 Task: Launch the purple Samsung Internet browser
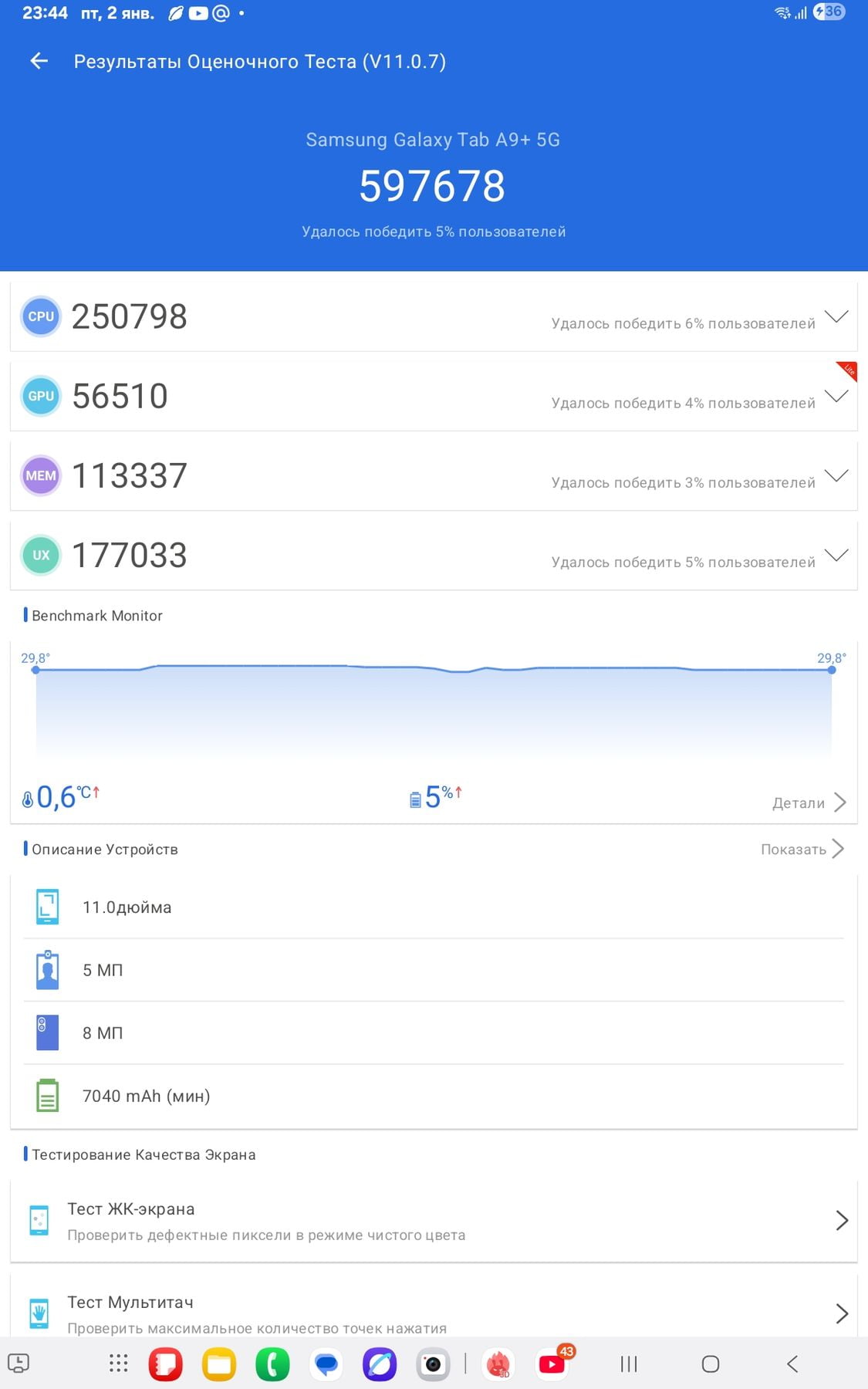(x=380, y=1364)
